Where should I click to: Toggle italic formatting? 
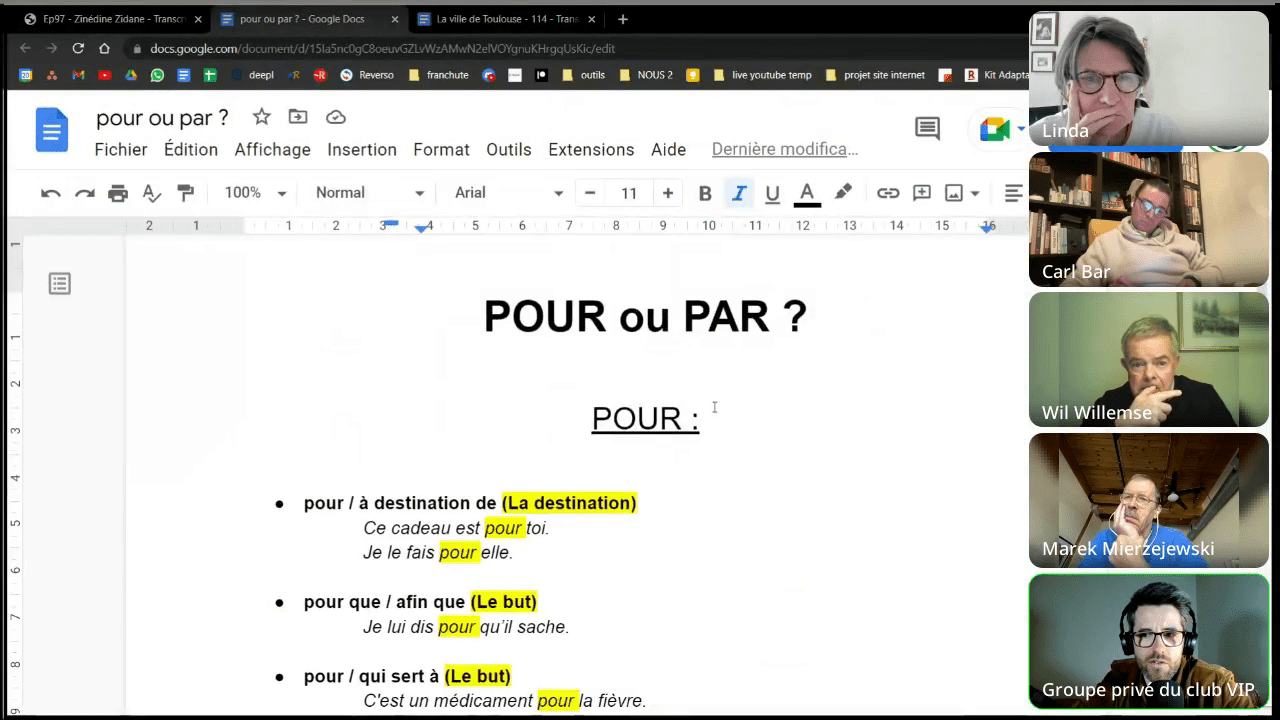point(739,193)
